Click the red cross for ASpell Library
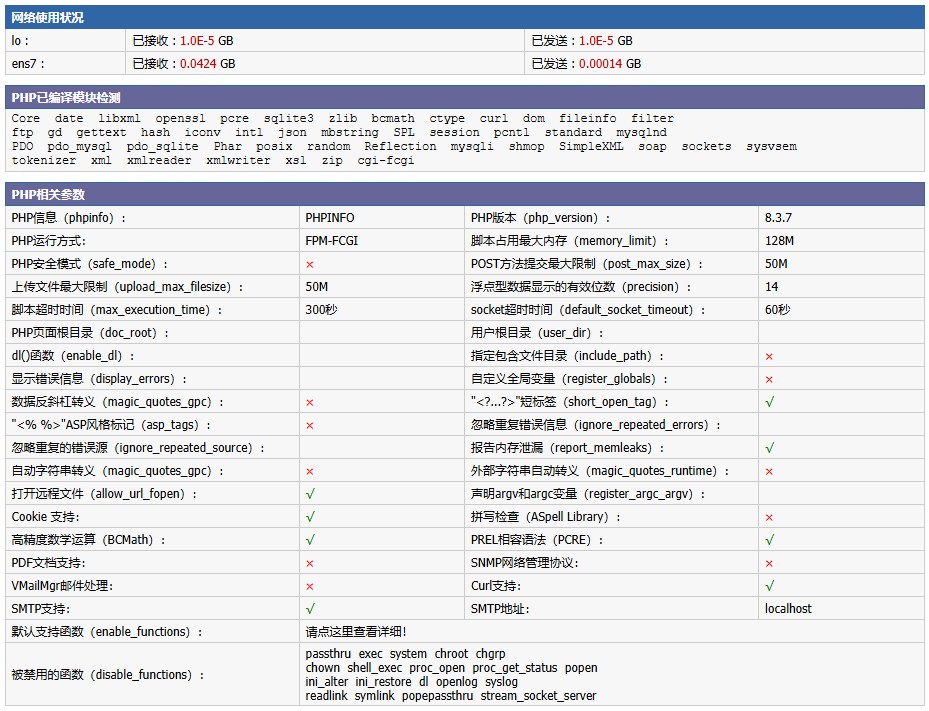929x711 pixels. (x=769, y=517)
